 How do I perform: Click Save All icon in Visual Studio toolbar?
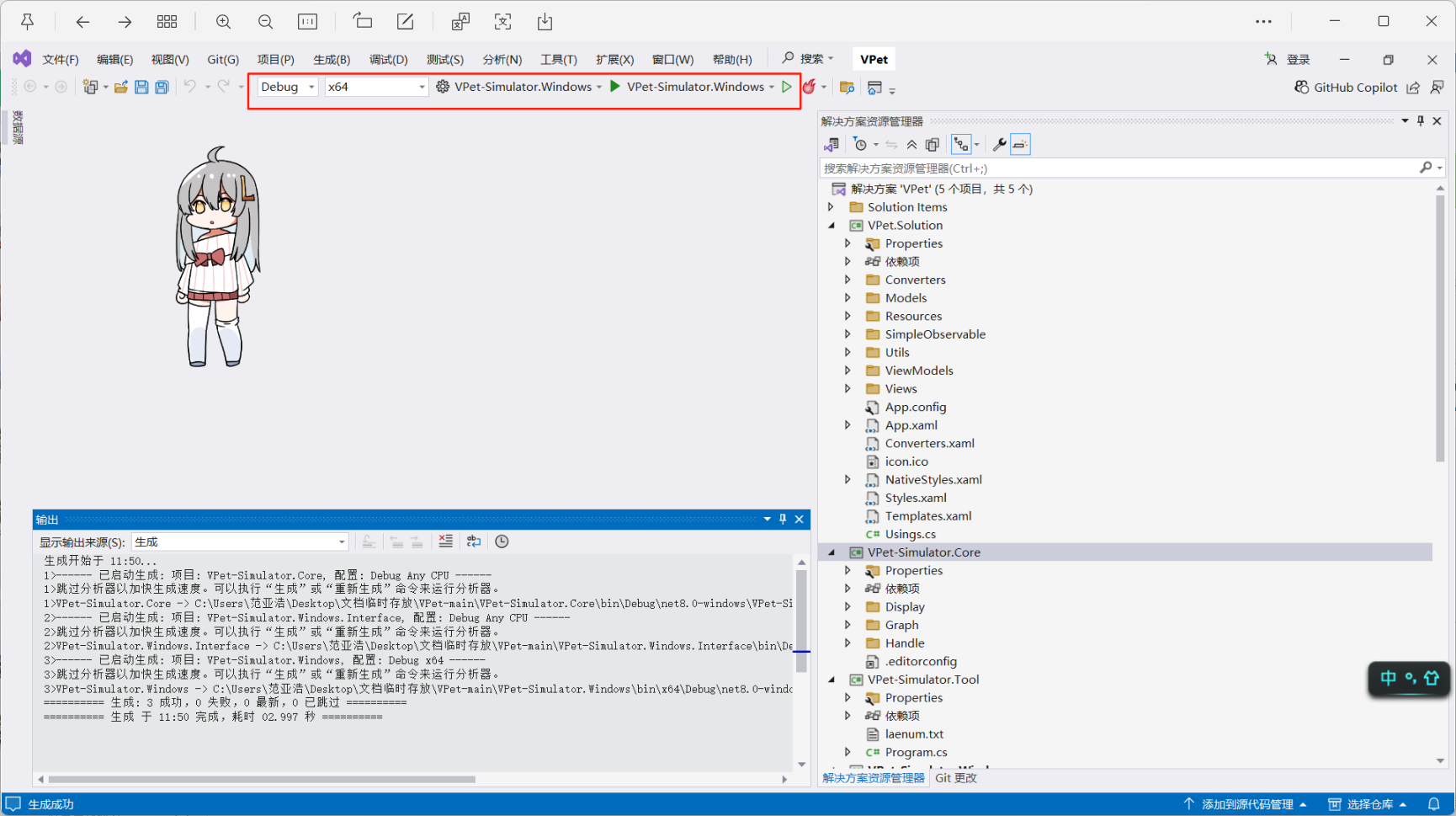(x=162, y=87)
